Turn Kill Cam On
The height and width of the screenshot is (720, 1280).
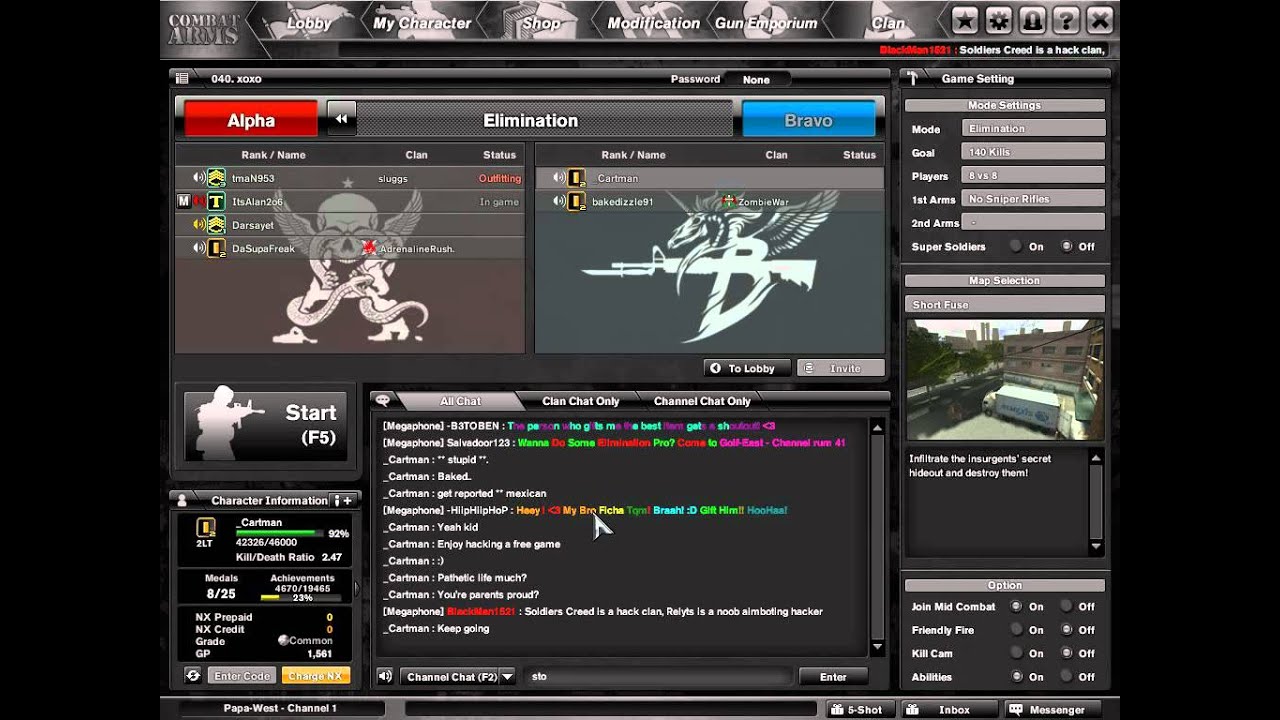coord(1016,653)
